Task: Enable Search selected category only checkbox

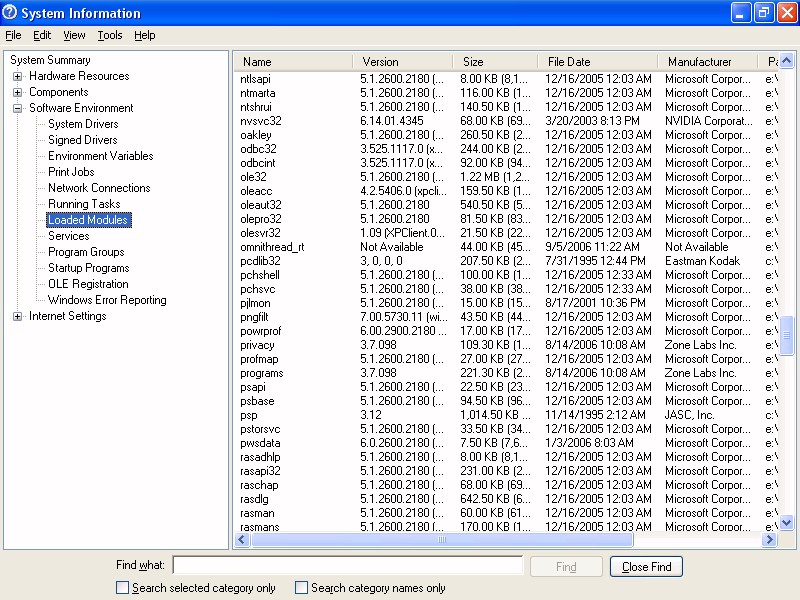Action: pos(123,588)
